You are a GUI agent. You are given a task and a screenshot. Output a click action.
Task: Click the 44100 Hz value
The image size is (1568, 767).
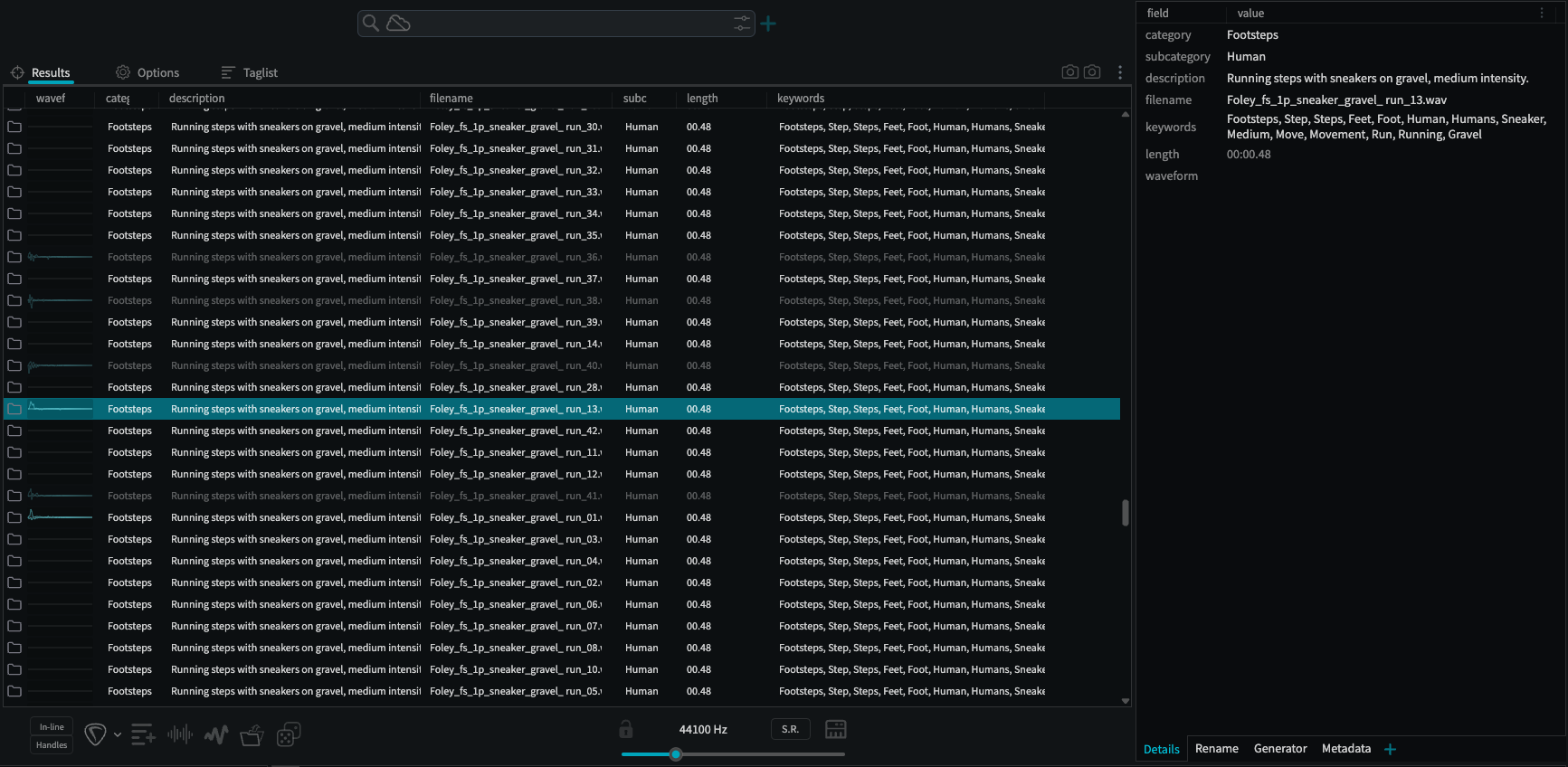coord(703,729)
